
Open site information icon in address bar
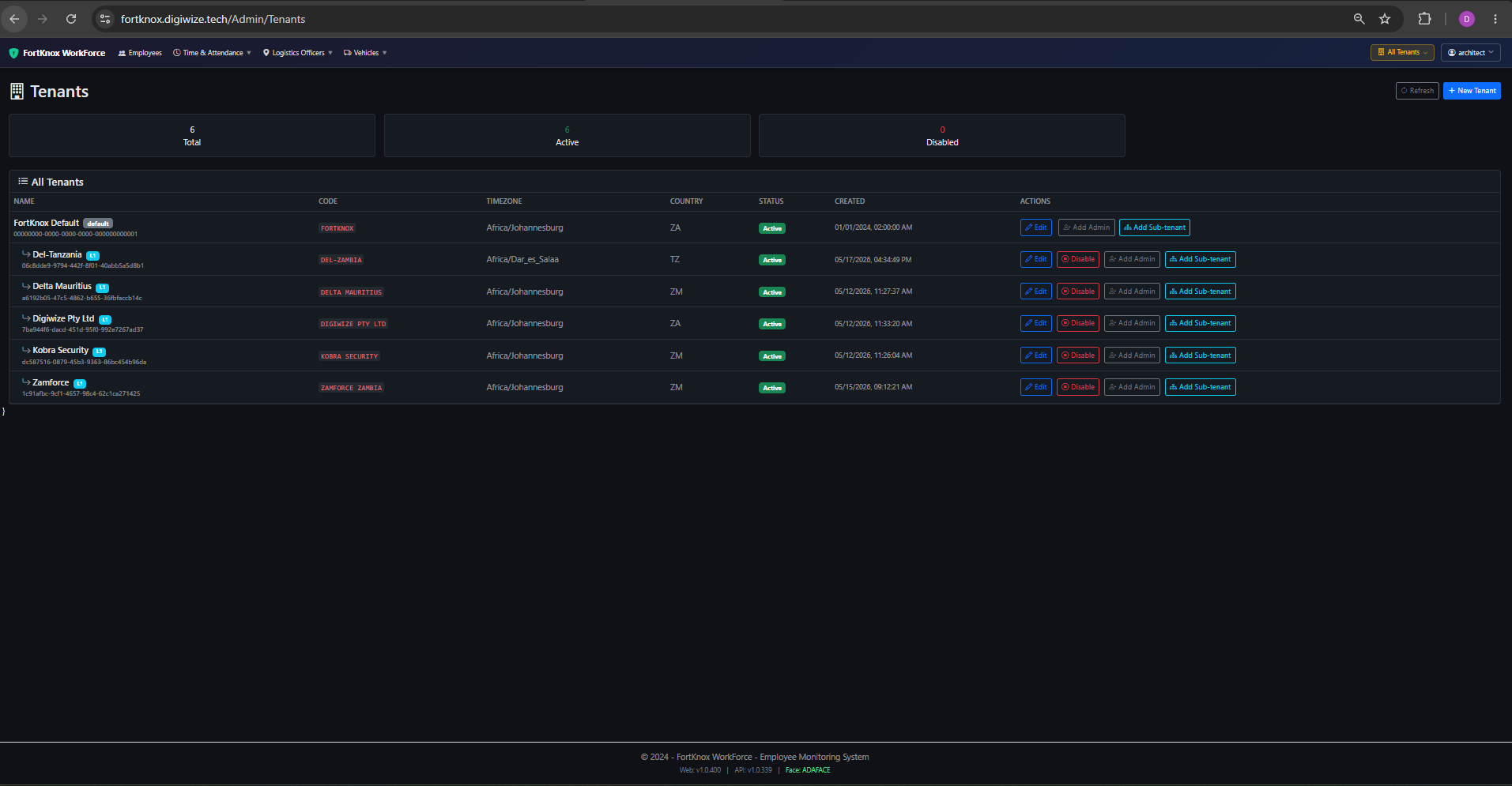(x=105, y=19)
